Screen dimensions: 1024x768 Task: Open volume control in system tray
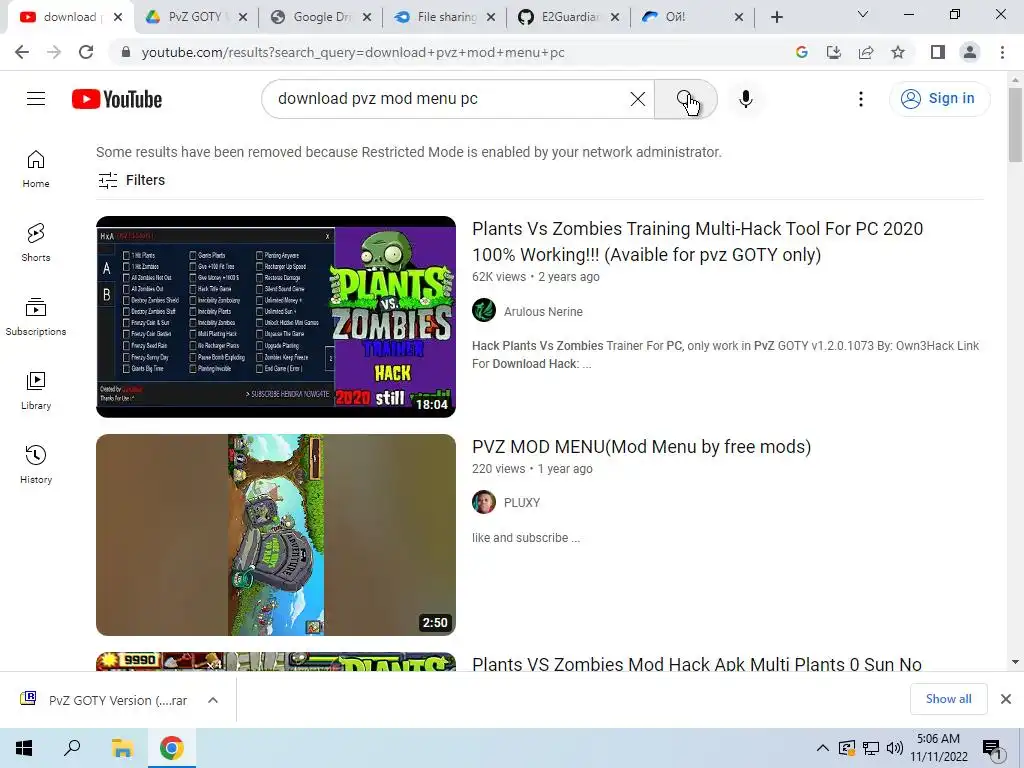point(894,748)
